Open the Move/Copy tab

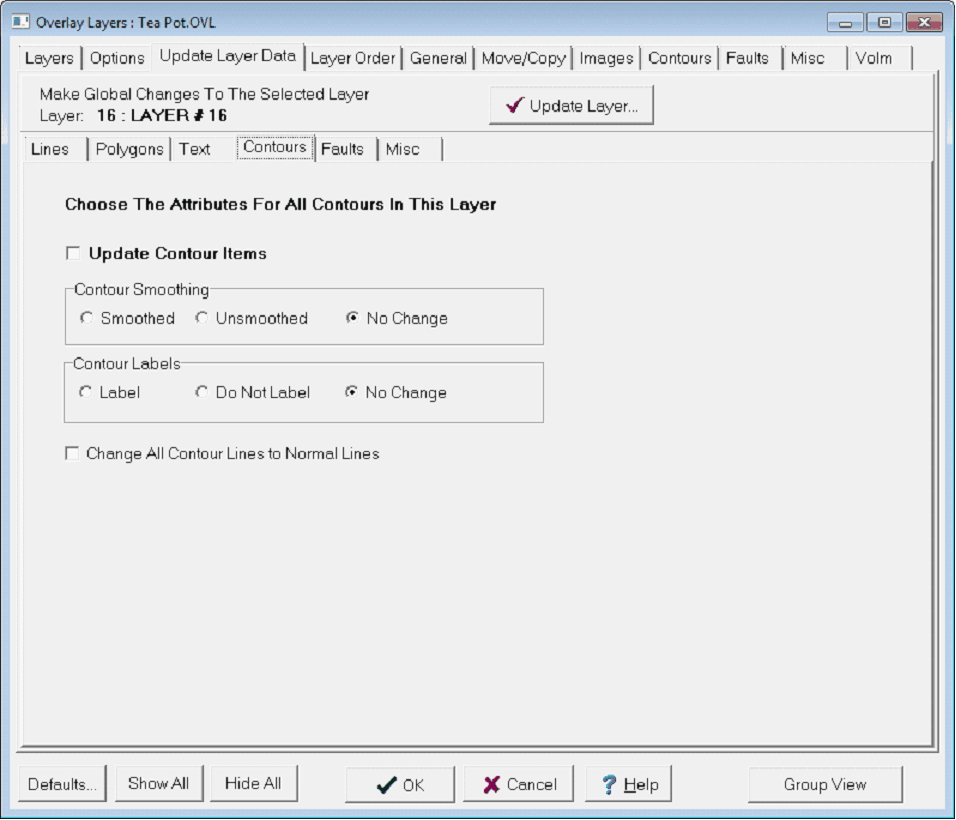click(523, 58)
